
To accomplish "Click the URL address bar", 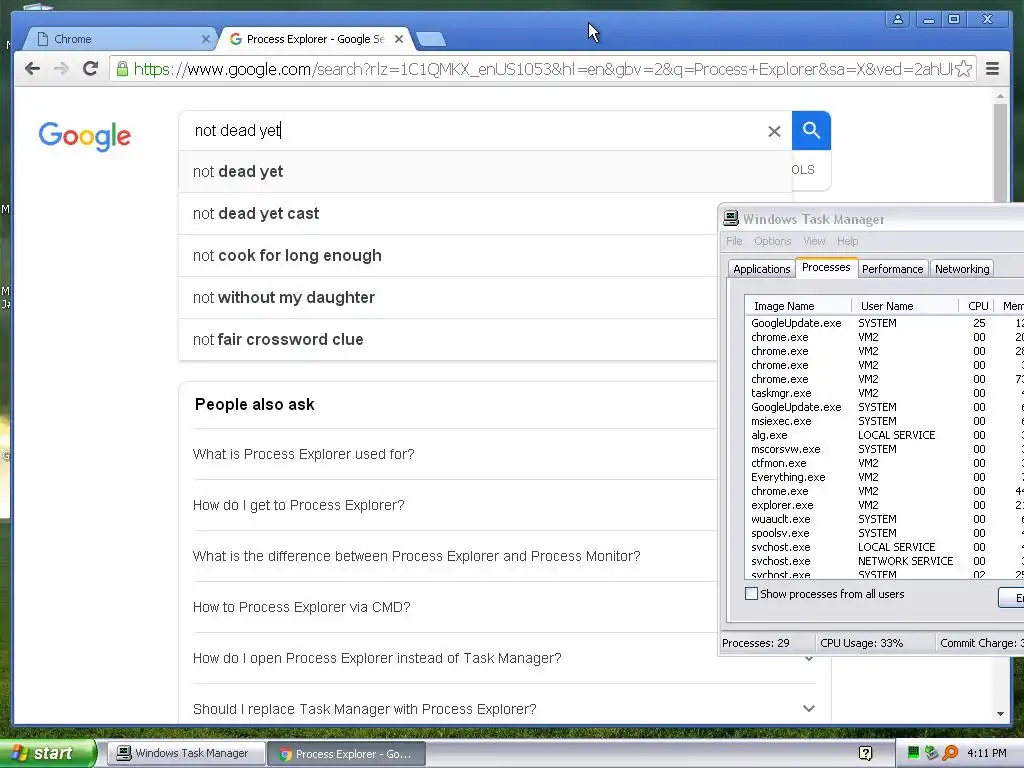I will tap(542, 69).
